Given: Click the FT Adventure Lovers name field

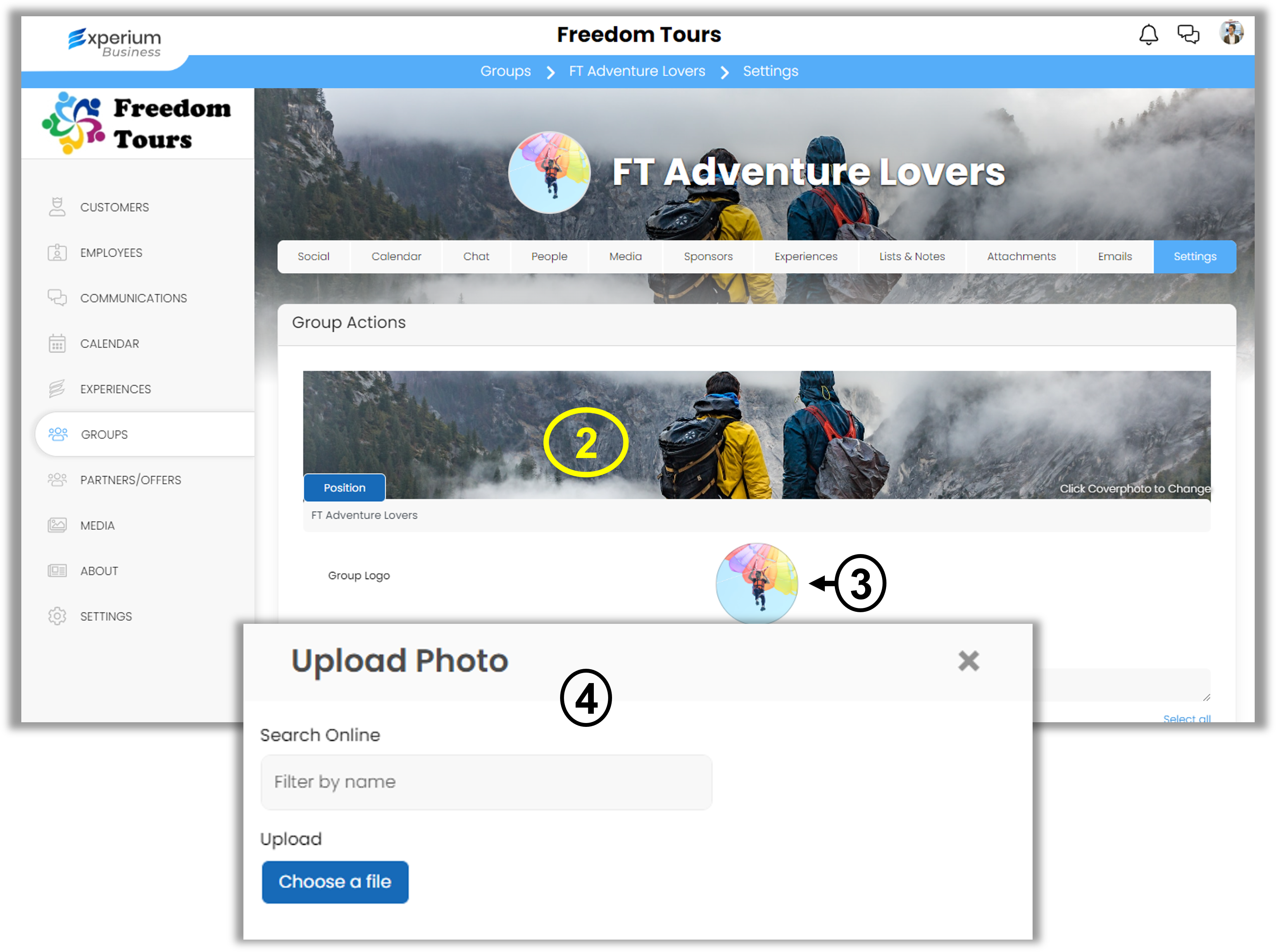Looking at the screenshot, I should [x=756, y=515].
